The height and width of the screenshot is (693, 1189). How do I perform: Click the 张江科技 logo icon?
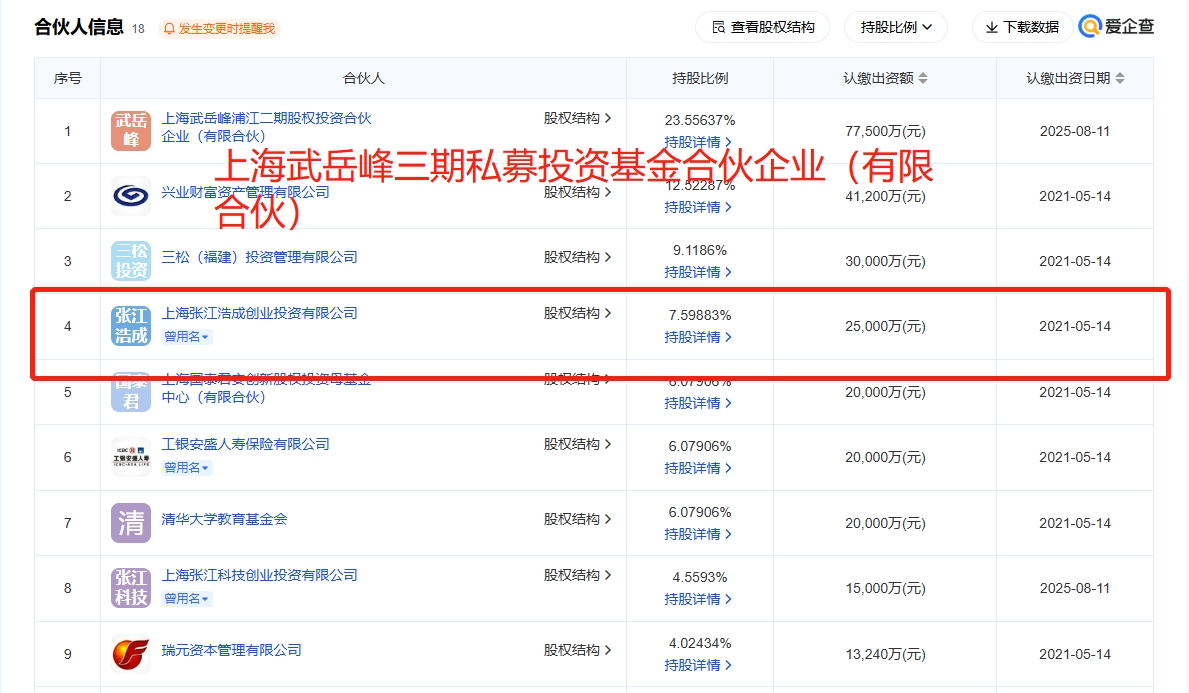[130, 588]
